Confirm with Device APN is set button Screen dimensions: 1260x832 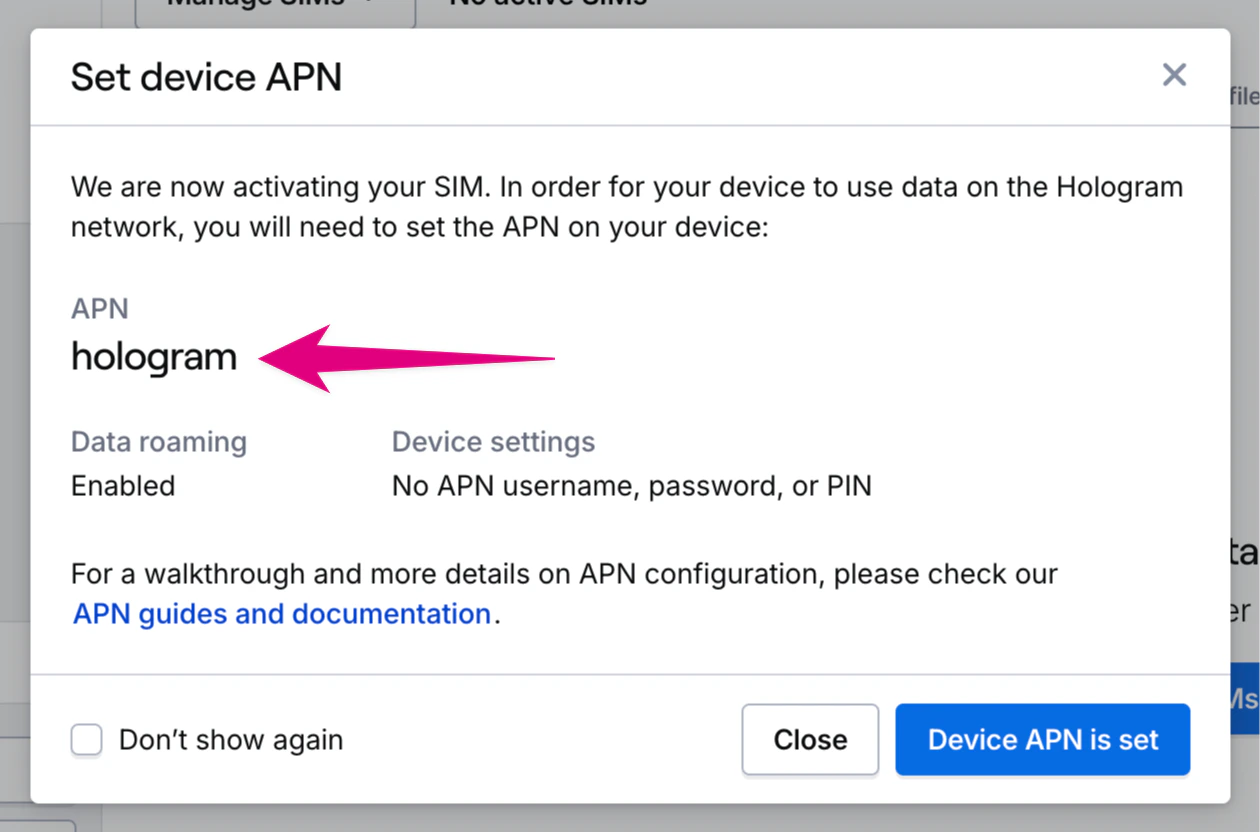click(1043, 740)
